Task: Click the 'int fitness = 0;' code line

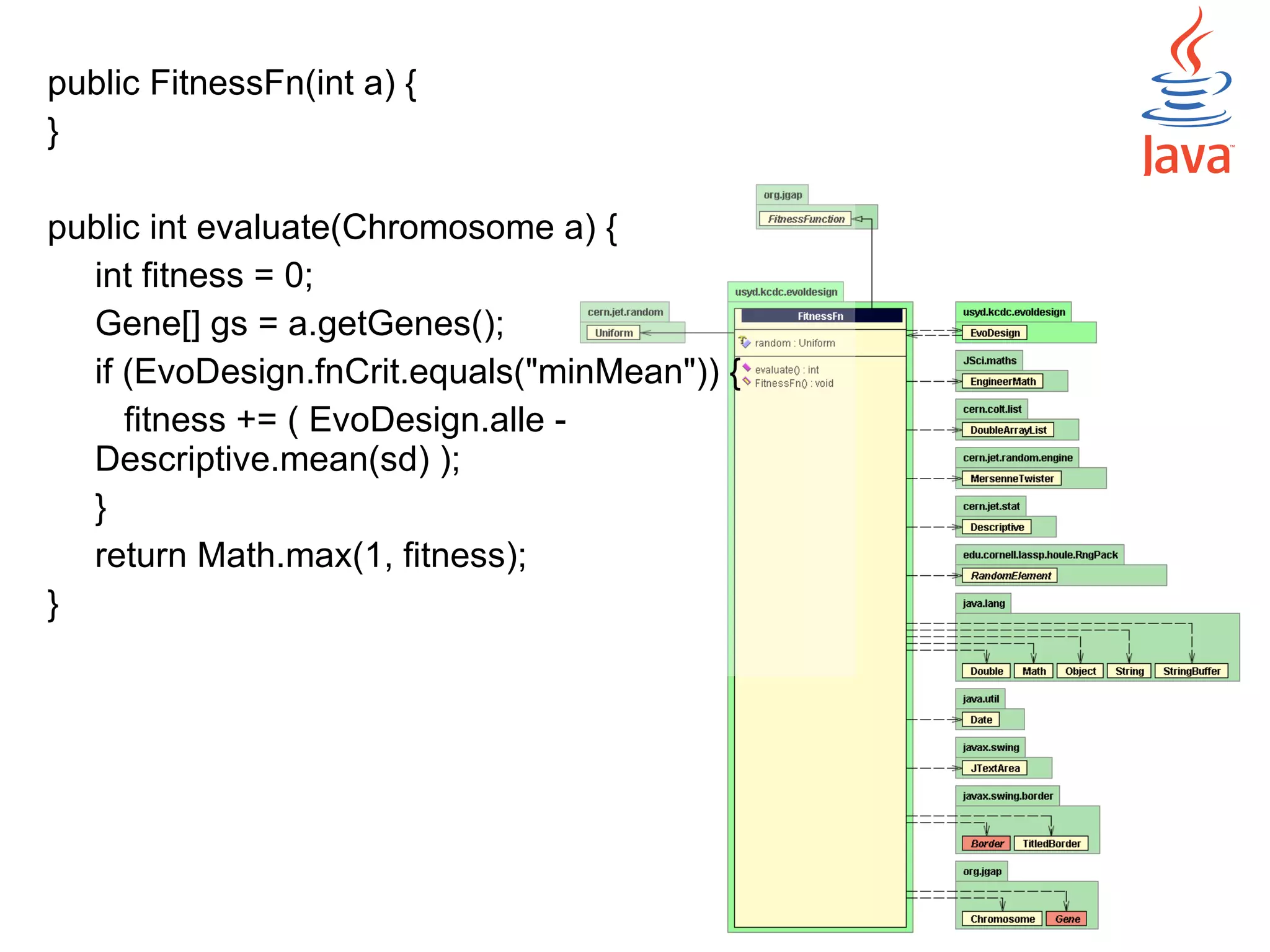Action: (204, 275)
